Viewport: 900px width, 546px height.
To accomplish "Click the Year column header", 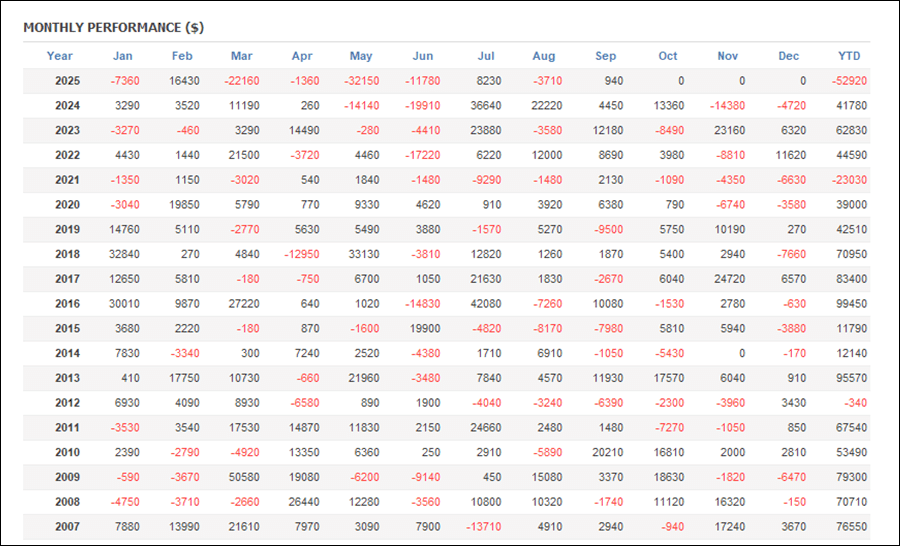I will click(60, 56).
